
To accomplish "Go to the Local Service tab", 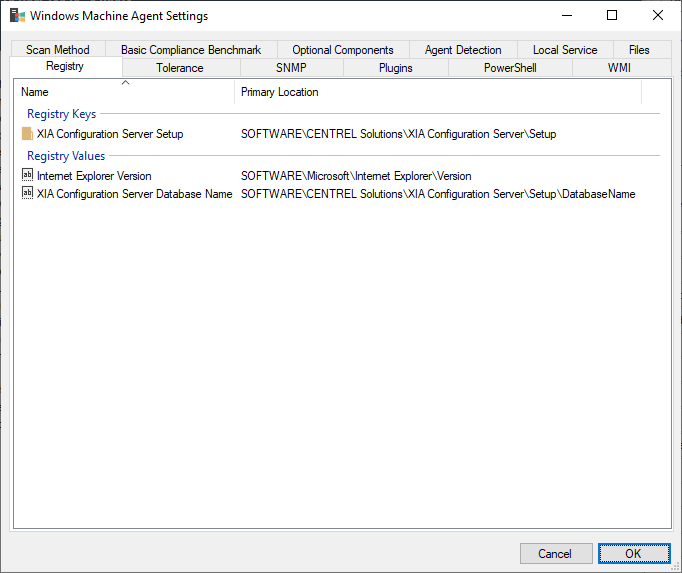I will (565, 50).
